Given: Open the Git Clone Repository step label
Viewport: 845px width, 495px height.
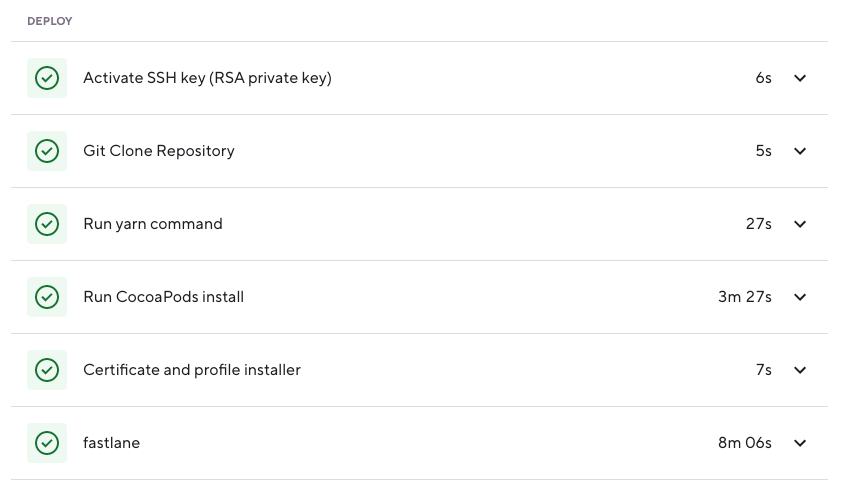Looking at the screenshot, I should tap(159, 151).
